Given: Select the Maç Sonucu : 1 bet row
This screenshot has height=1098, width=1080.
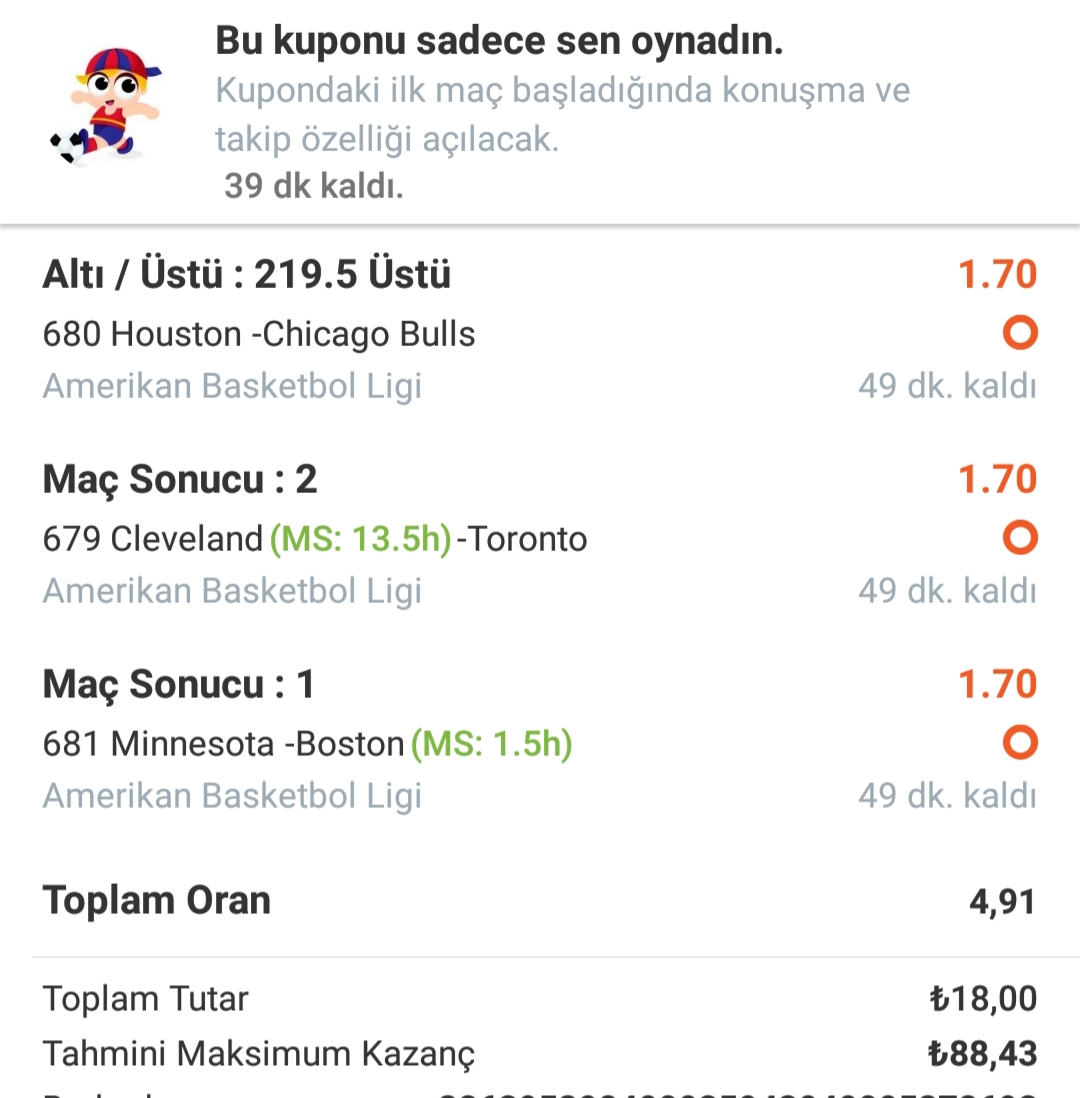Looking at the screenshot, I should click(179, 684).
